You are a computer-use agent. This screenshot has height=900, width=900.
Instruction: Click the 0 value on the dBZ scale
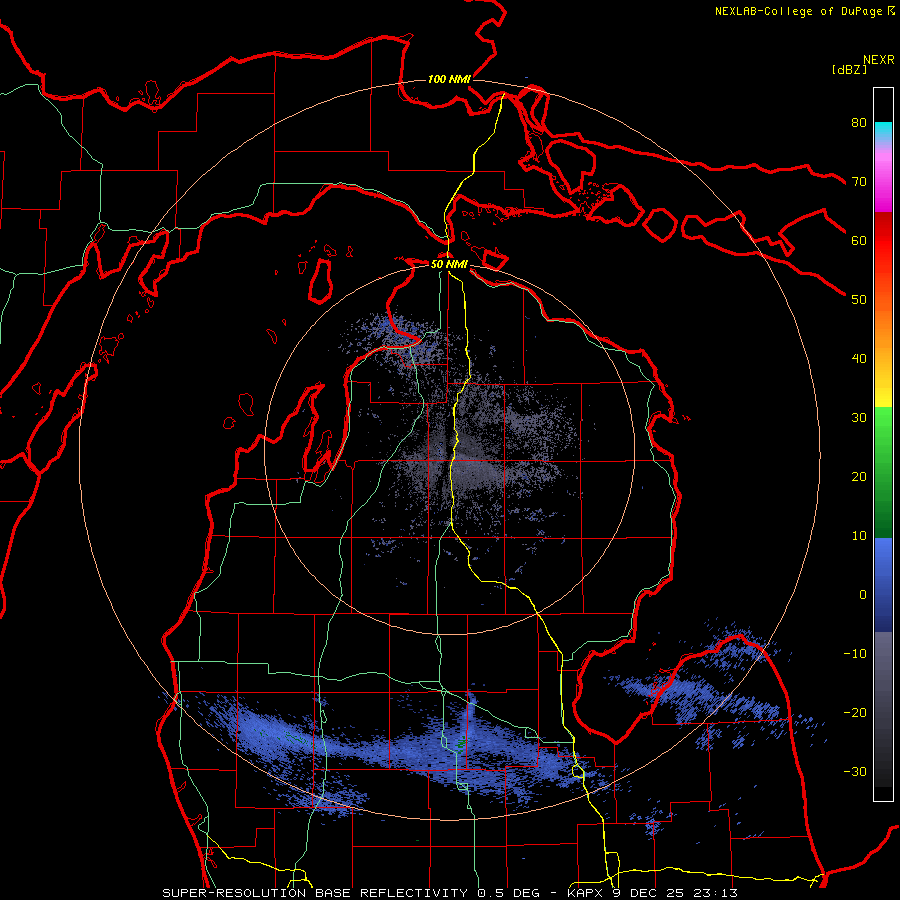863,595
